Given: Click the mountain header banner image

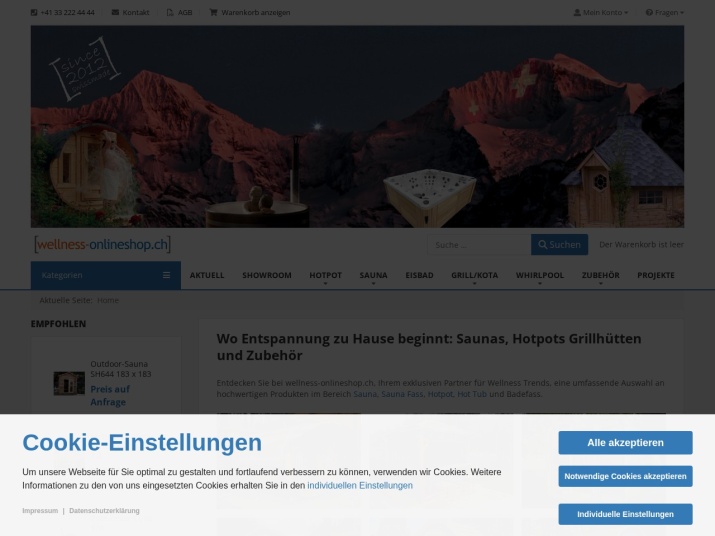Looking at the screenshot, I should [358, 126].
